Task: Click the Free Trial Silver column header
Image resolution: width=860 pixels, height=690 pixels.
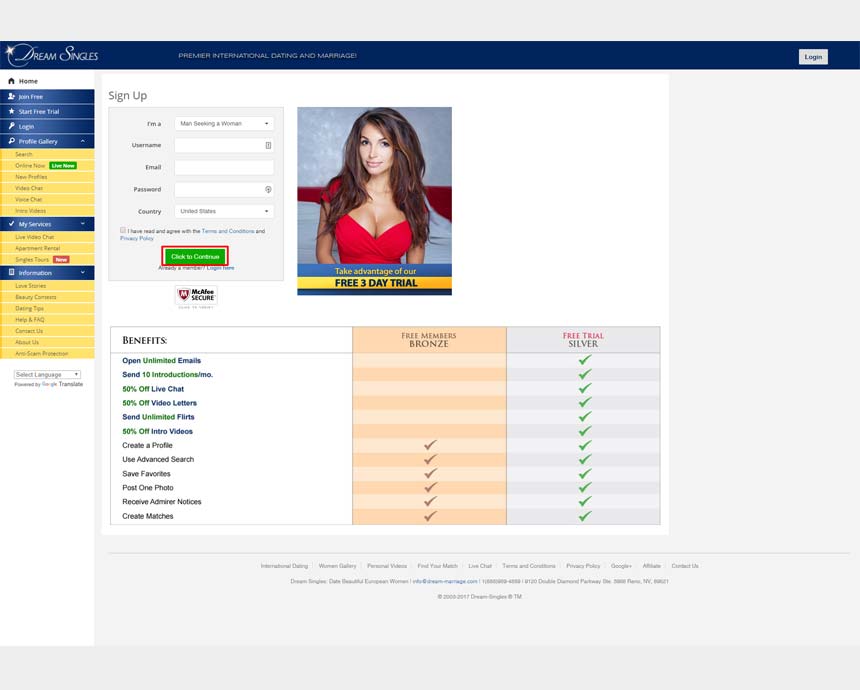Action: click(583, 340)
